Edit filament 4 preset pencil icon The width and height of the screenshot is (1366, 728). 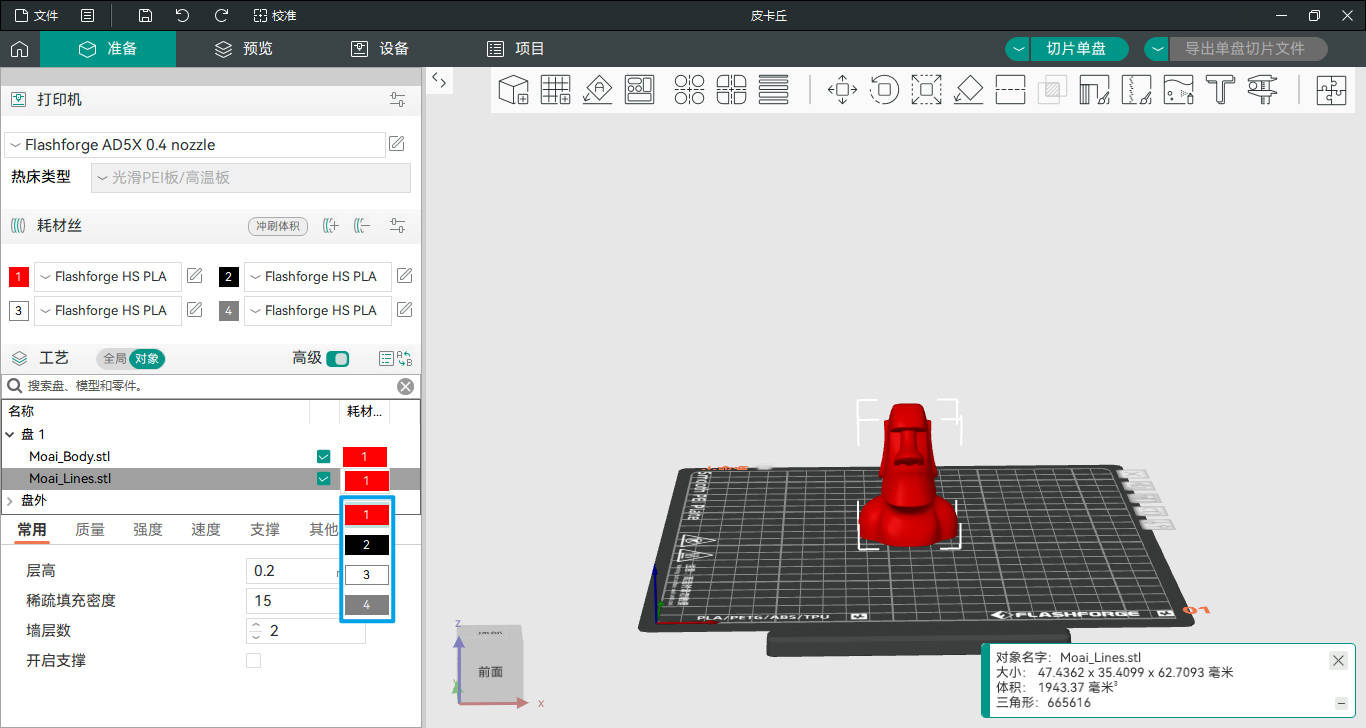pyautogui.click(x=405, y=310)
